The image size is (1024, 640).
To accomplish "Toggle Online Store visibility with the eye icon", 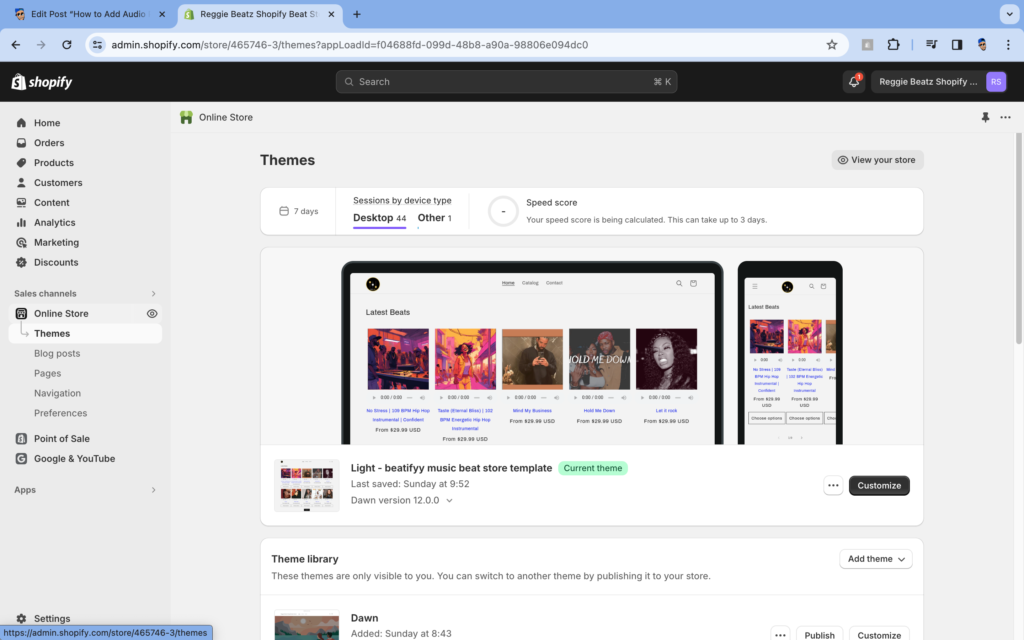I will click(x=152, y=313).
